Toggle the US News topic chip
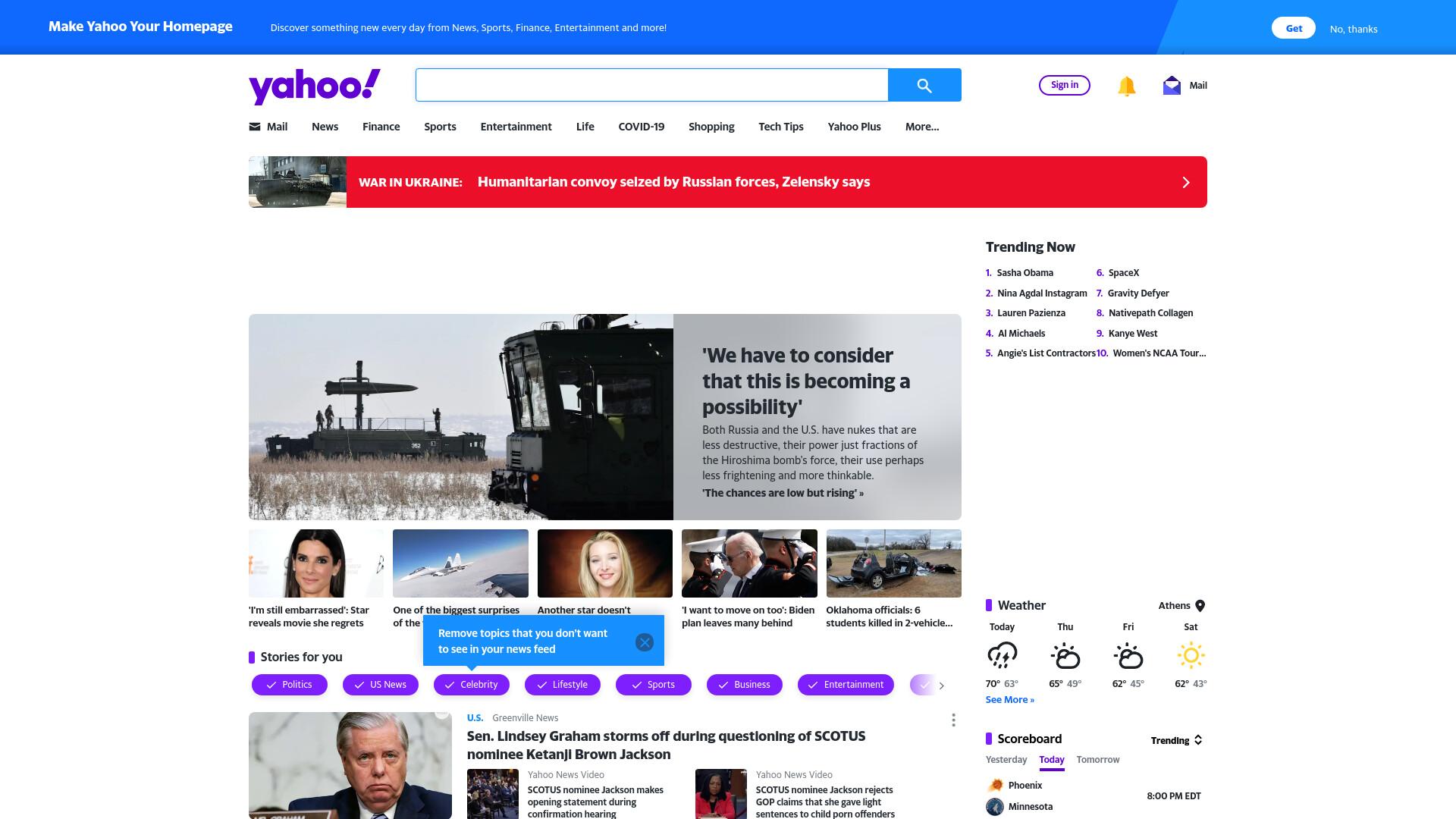Viewport: 1456px width, 819px height. [381, 685]
